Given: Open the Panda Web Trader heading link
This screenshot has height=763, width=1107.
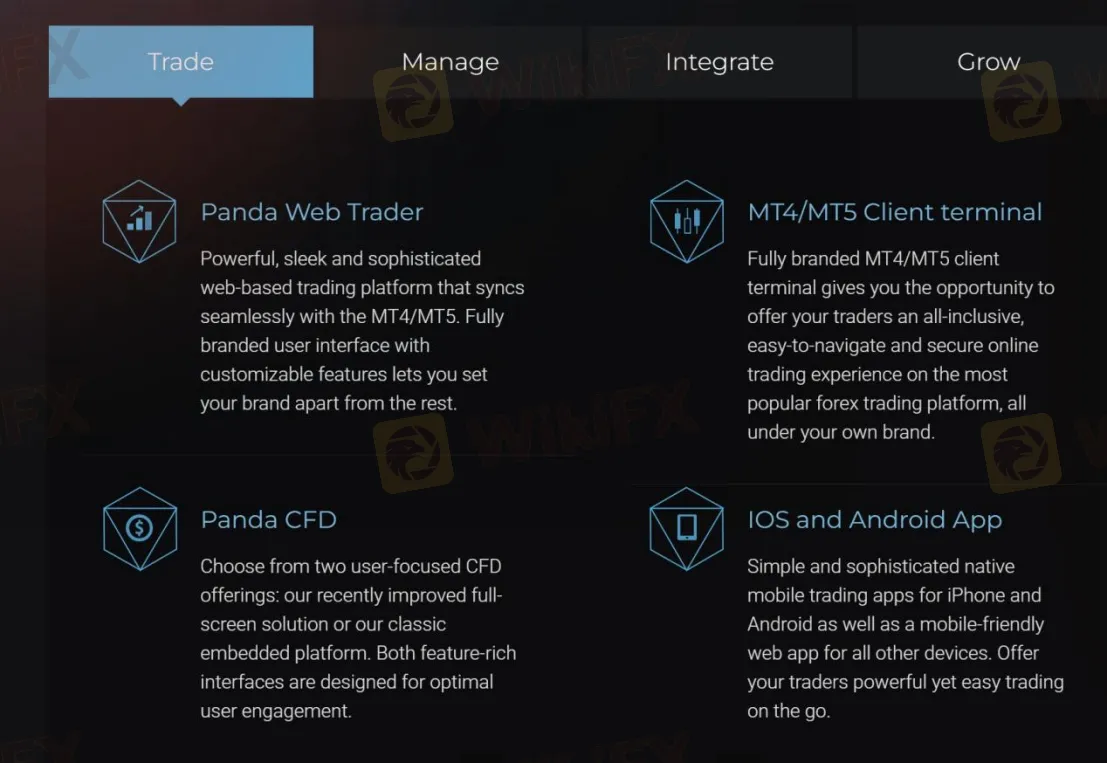Looking at the screenshot, I should click(312, 211).
